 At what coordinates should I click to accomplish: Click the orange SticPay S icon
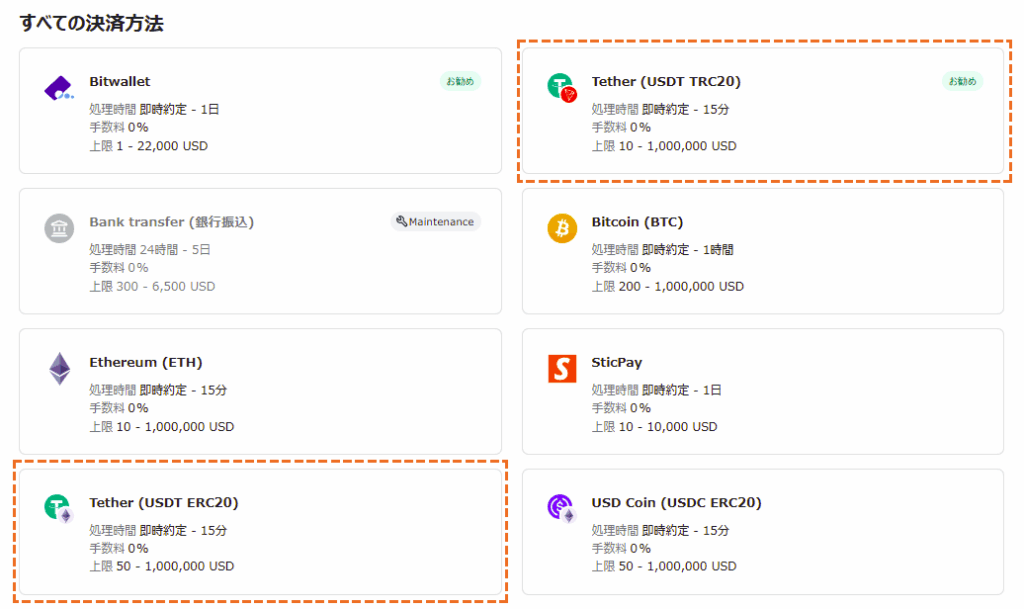click(562, 369)
